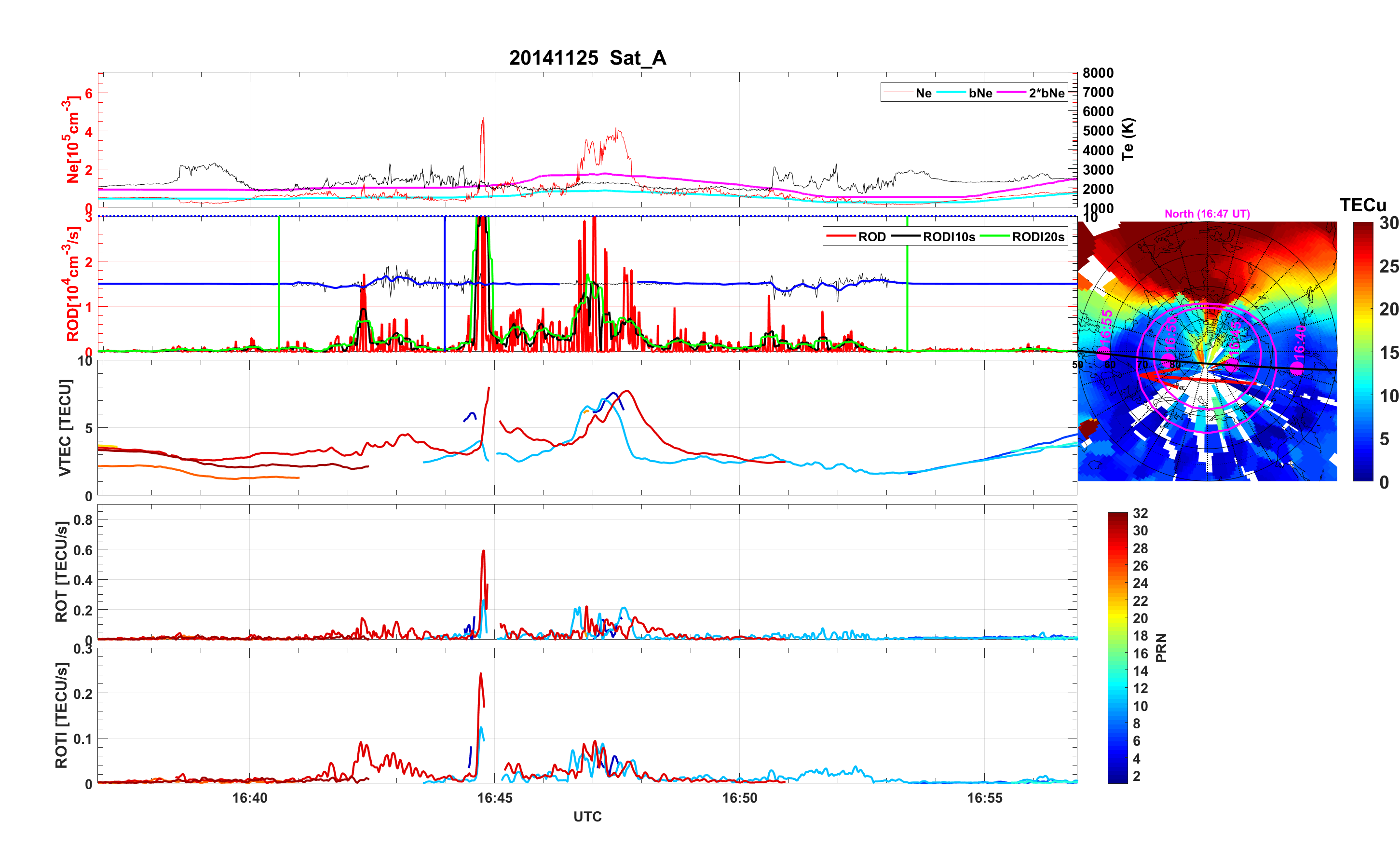This screenshot has height=847, width=1400.
Task: Click the 2*bNe legend entry
Action: [1046, 93]
